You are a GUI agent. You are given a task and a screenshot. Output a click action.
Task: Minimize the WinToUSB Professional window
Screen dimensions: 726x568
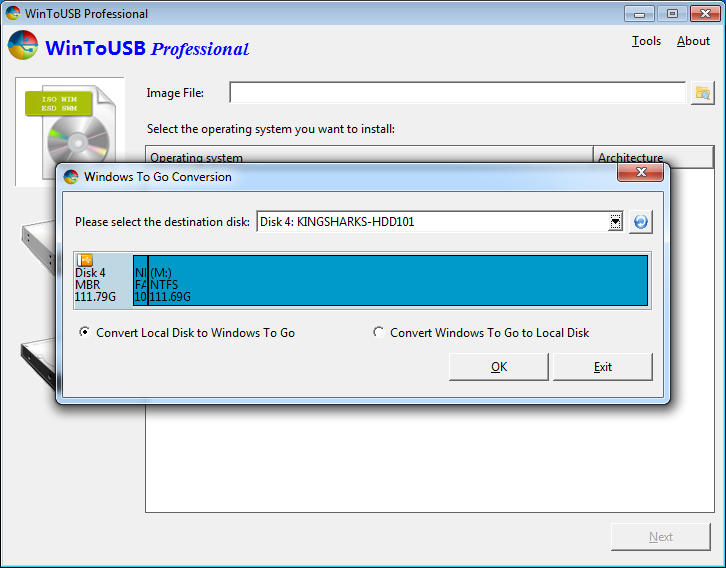pos(639,14)
